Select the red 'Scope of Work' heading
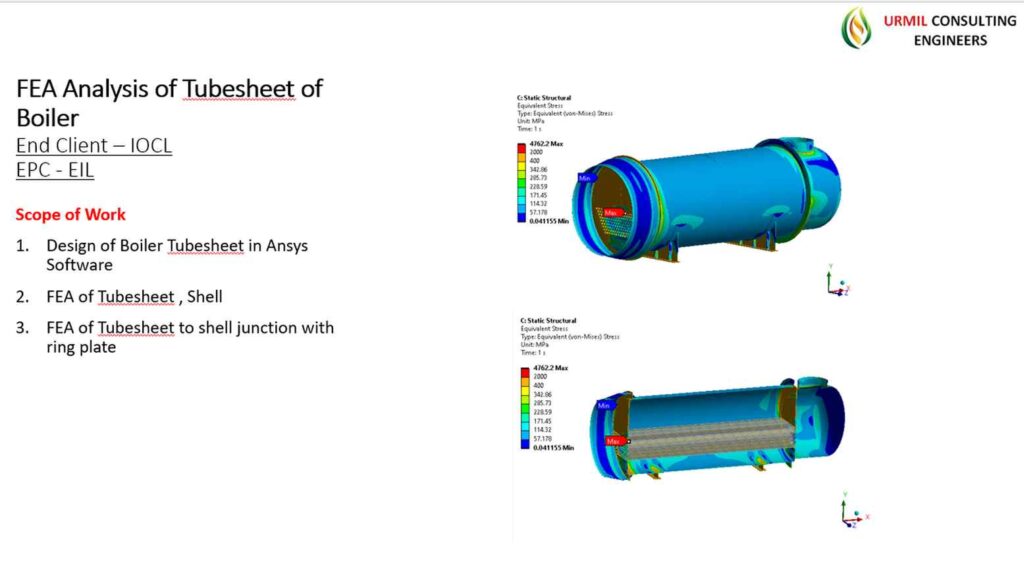Image resolution: width=1024 pixels, height=566 pixels. point(71,214)
